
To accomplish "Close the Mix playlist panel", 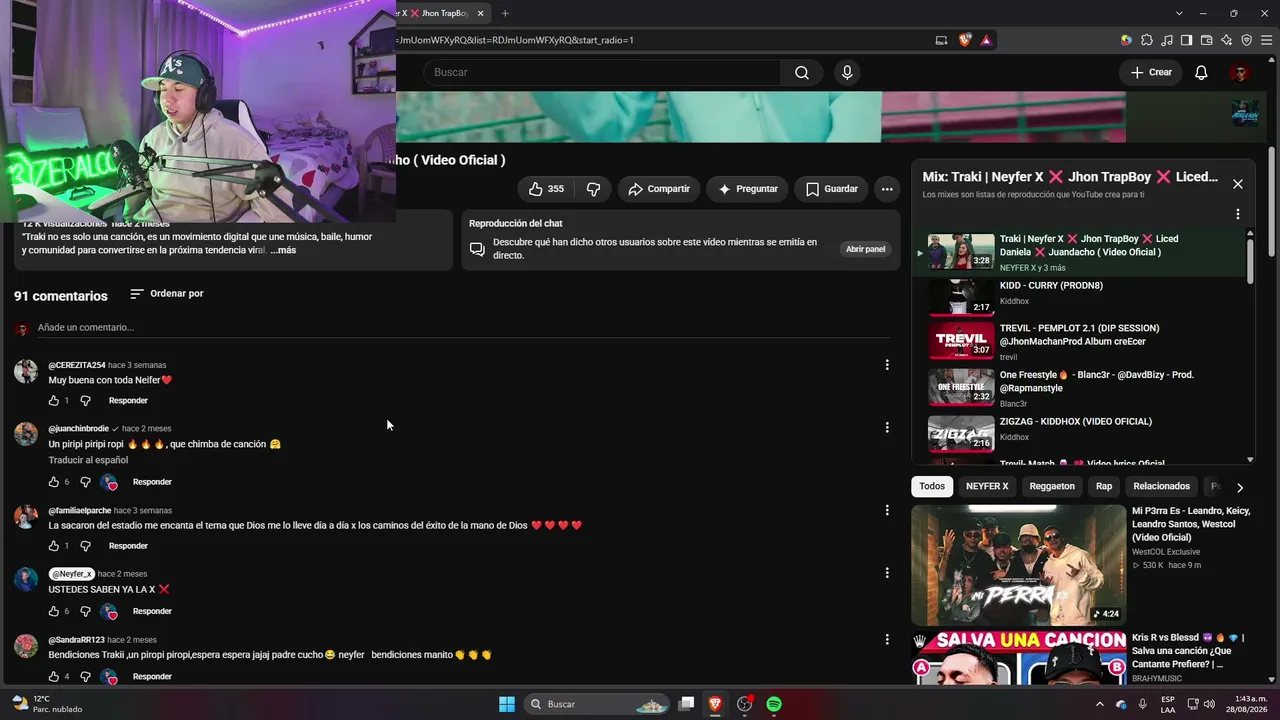I will [1237, 184].
